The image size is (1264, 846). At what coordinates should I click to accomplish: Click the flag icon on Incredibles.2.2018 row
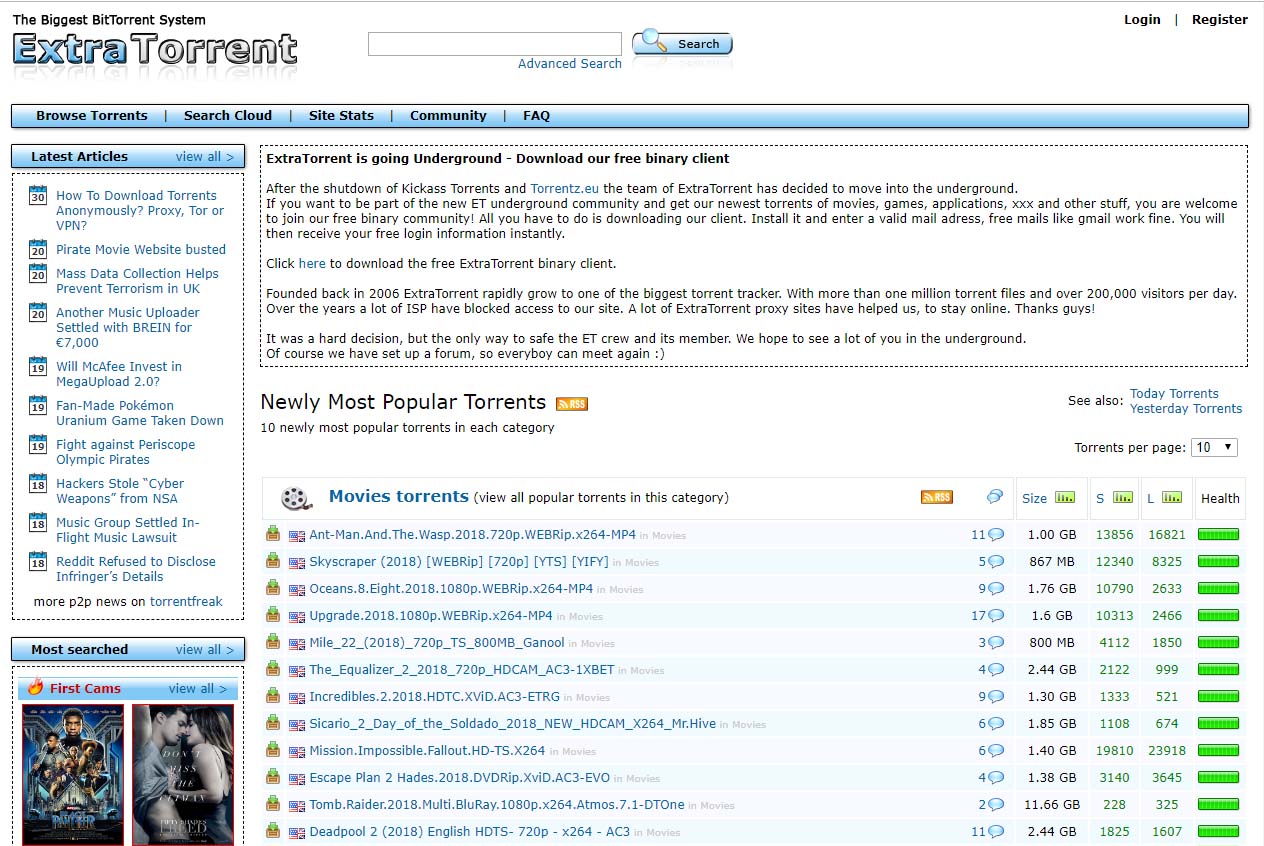pos(297,698)
